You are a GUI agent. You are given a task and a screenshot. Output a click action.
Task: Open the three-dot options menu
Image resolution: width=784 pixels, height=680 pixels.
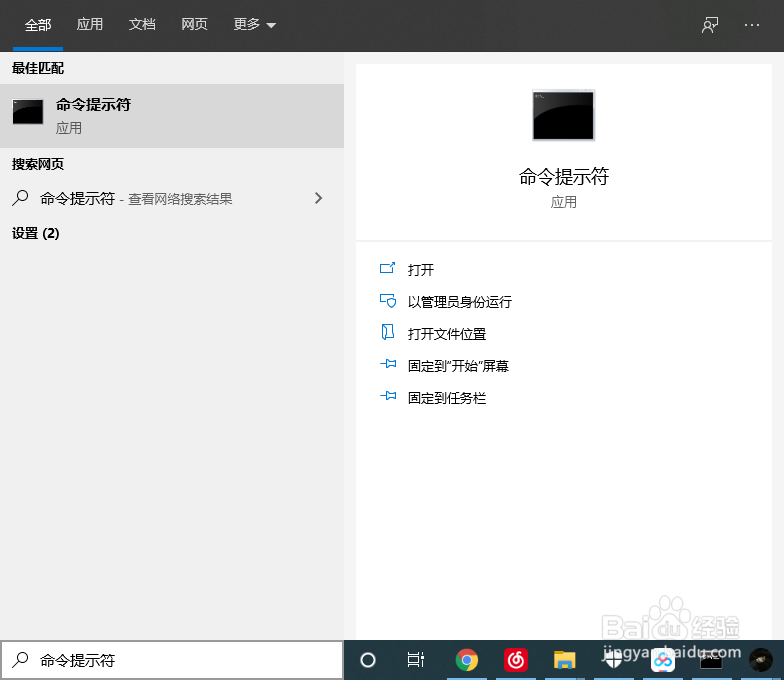[x=752, y=24]
